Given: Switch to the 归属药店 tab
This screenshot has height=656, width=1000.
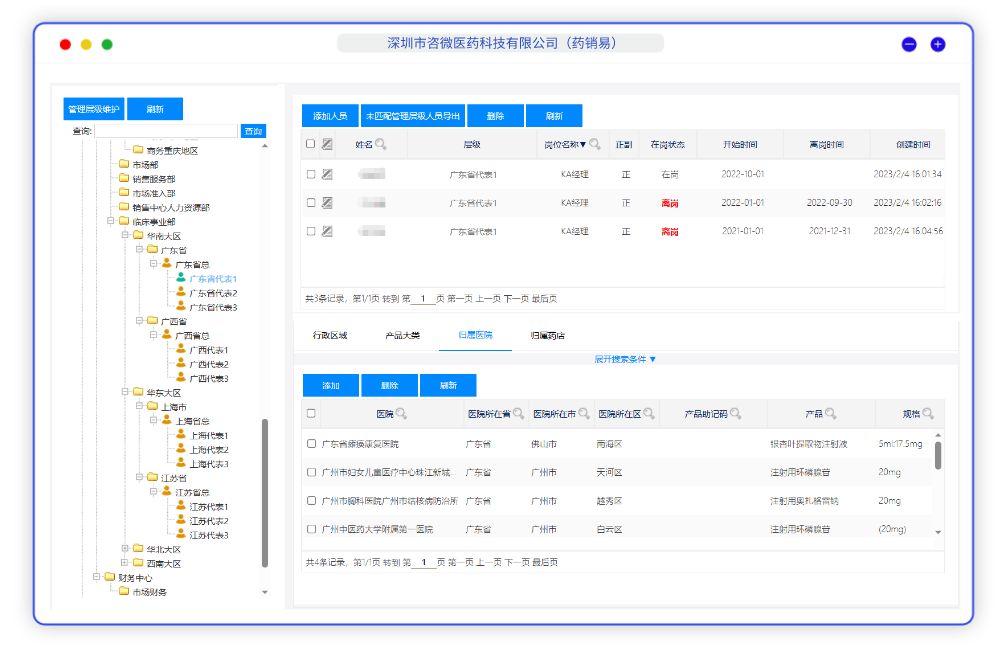Looking at the screenshot, I should 547,336.
